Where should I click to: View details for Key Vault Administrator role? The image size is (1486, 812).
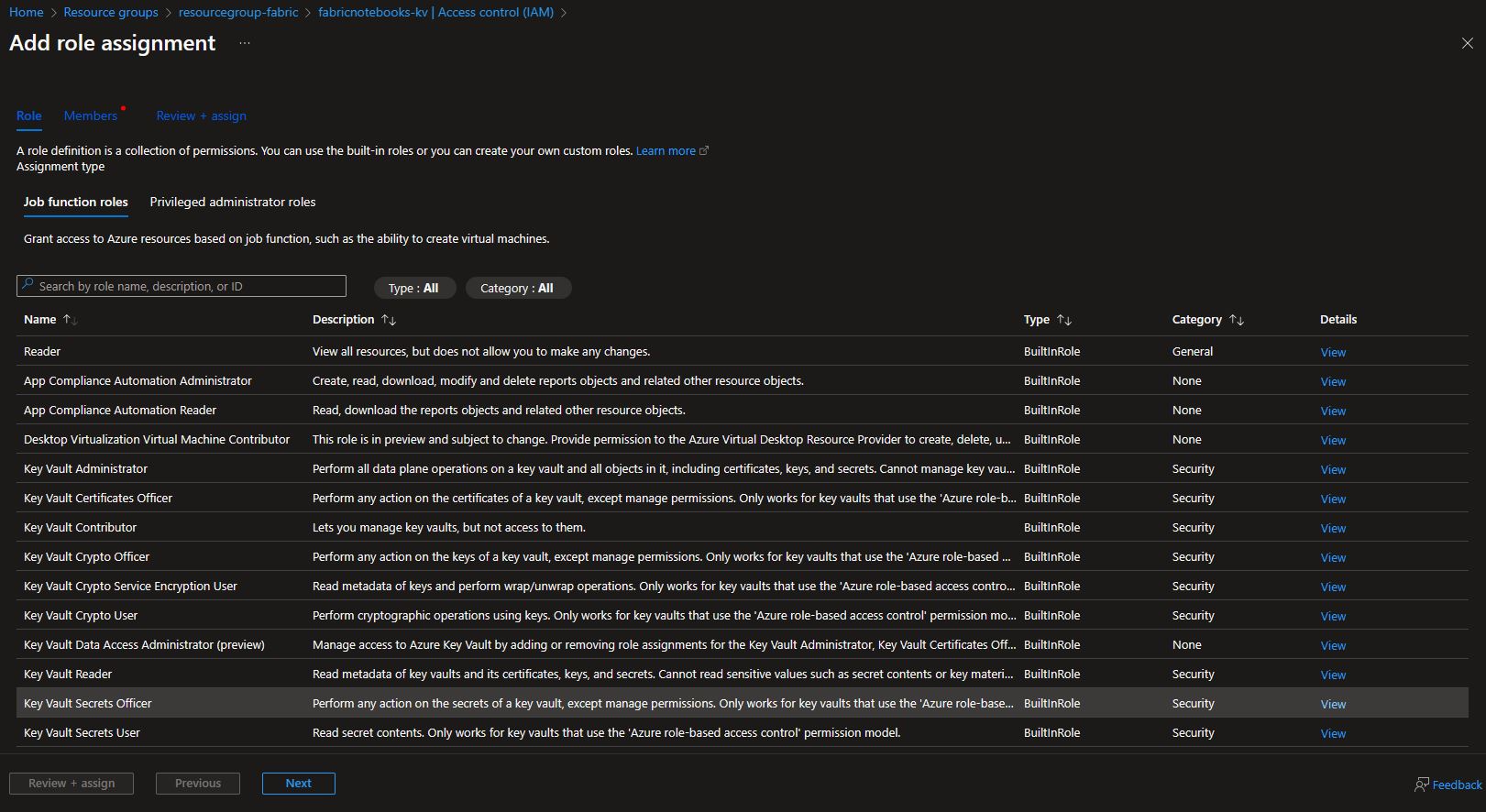pyautogui.click(x=1332, y=469)
